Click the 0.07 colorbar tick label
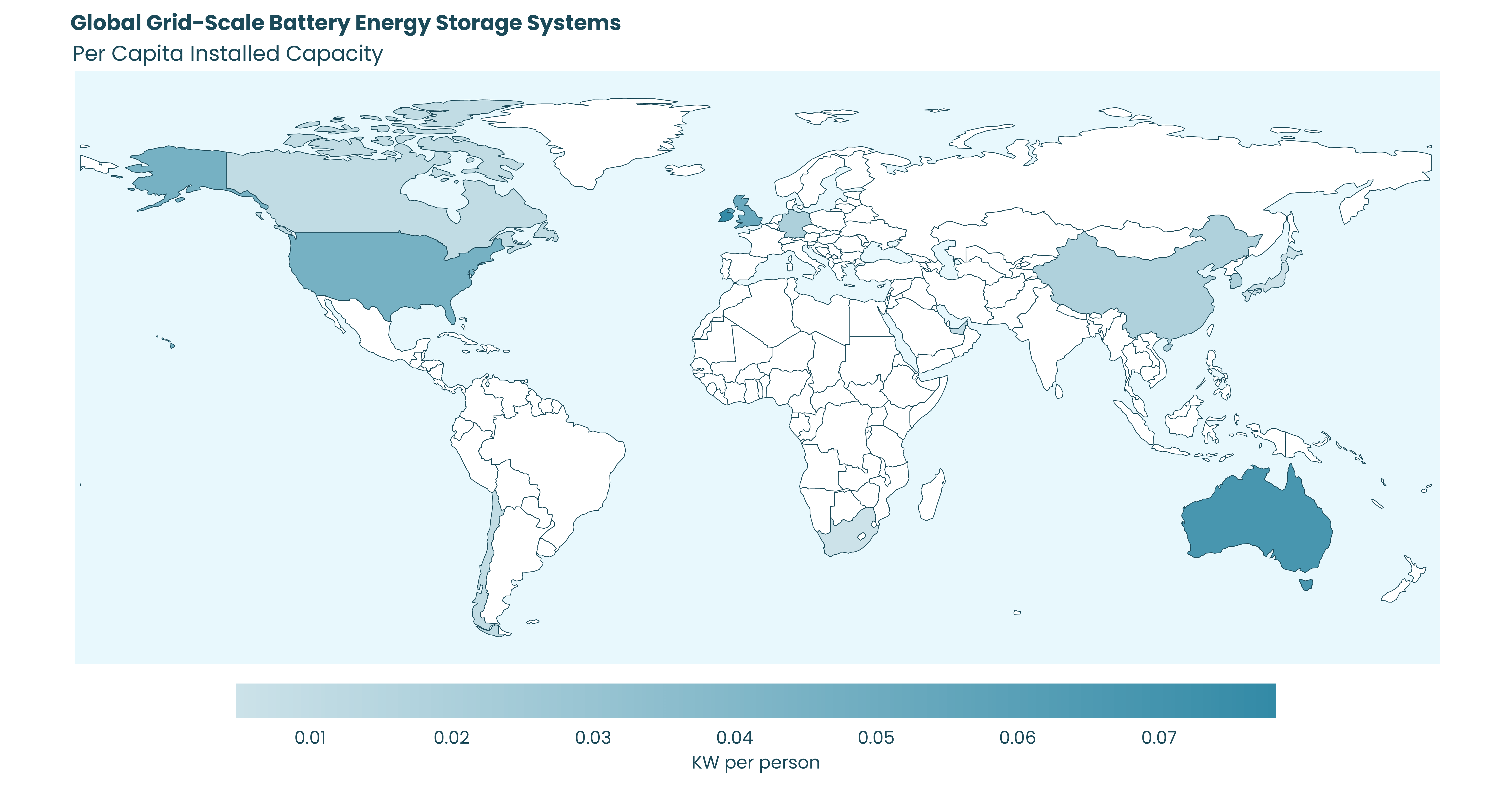The width and height of the screenshot is (1512, 786). 1159,737
